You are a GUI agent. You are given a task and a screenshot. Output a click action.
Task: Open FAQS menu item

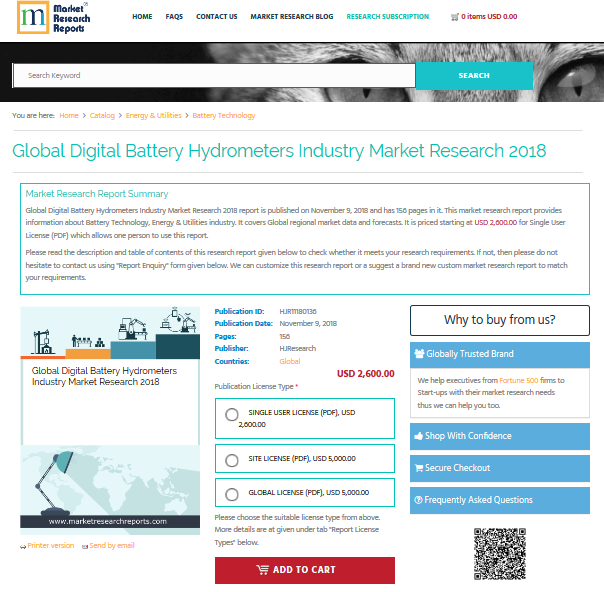[174, 17]
